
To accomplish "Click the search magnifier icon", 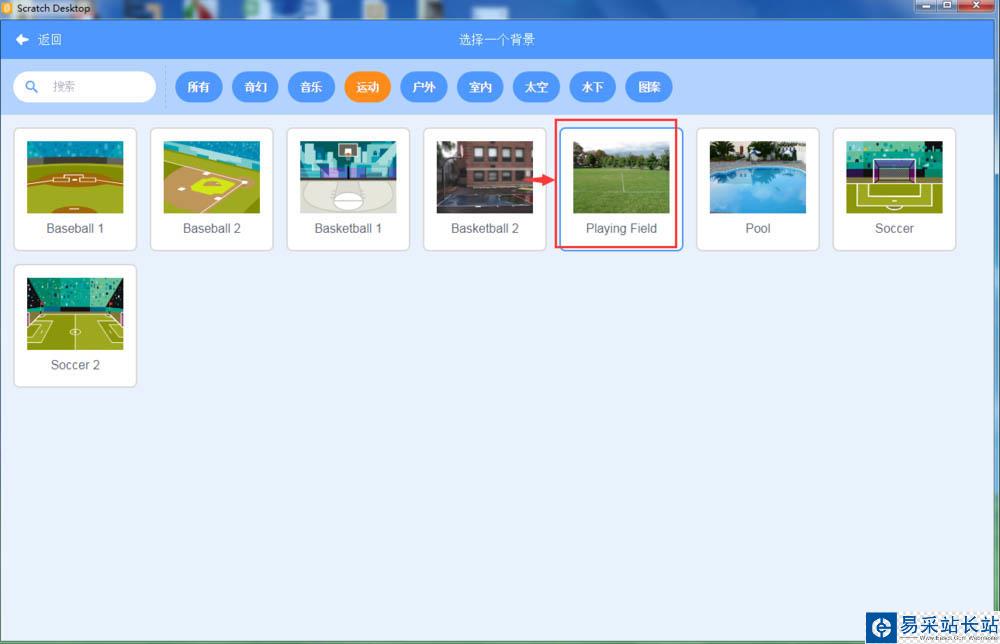I will pos(32,87).
